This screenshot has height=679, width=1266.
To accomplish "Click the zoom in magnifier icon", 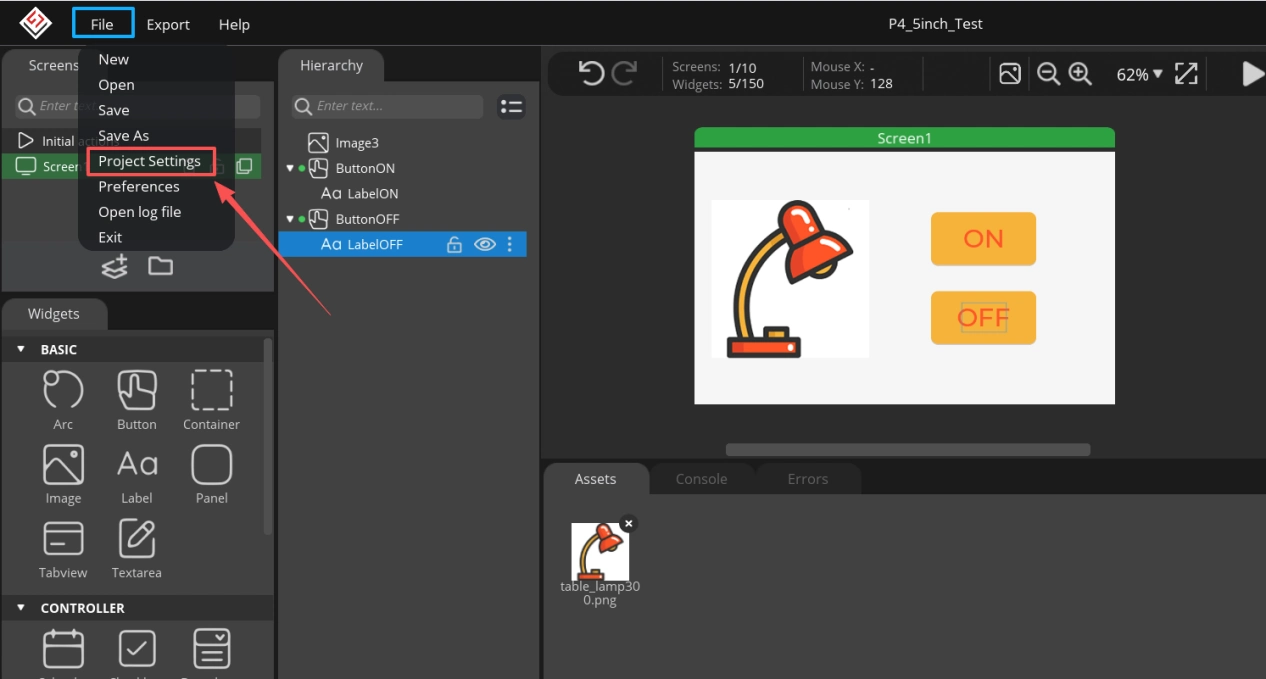I will pos(1080,73).
